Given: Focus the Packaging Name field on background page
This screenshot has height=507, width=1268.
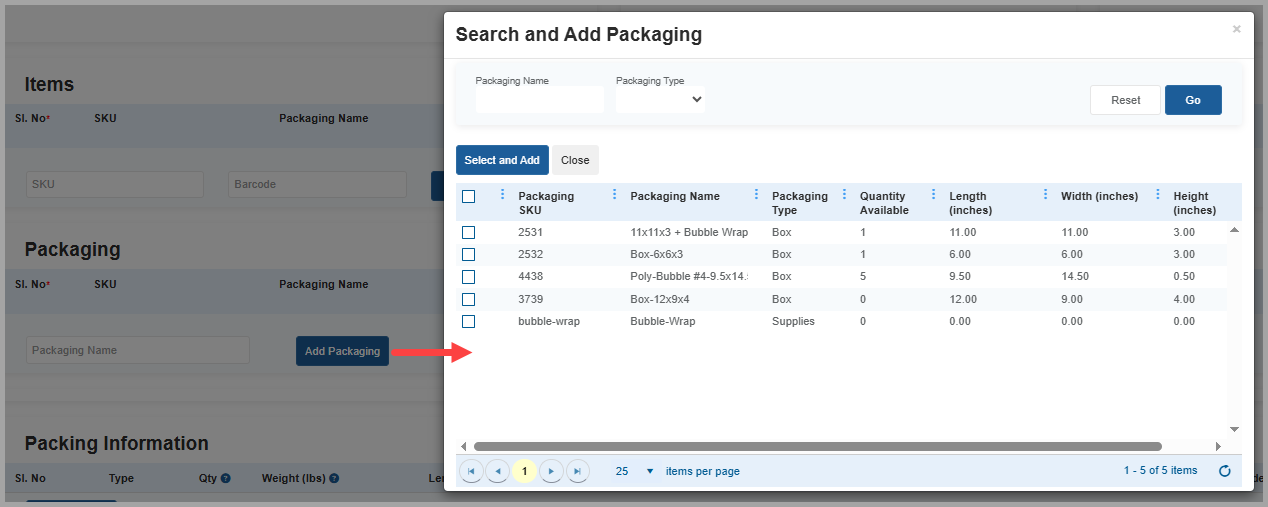Looking at the screenshot, I should point(138,350).
